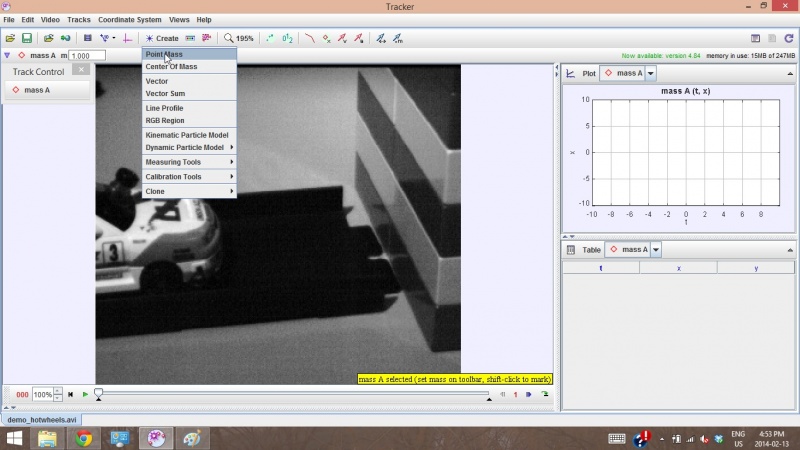Toggle the coordinate axes icon
The image size is (800, 450).
pos(128,38)
